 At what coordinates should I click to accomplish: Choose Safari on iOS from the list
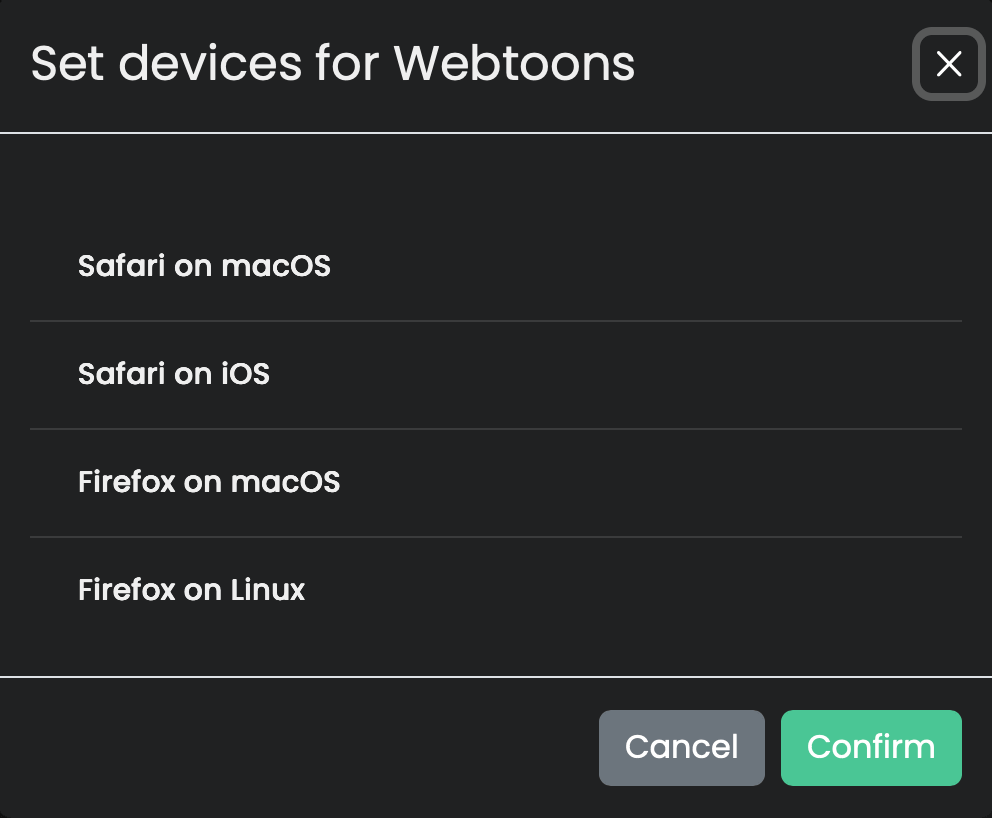173,373
